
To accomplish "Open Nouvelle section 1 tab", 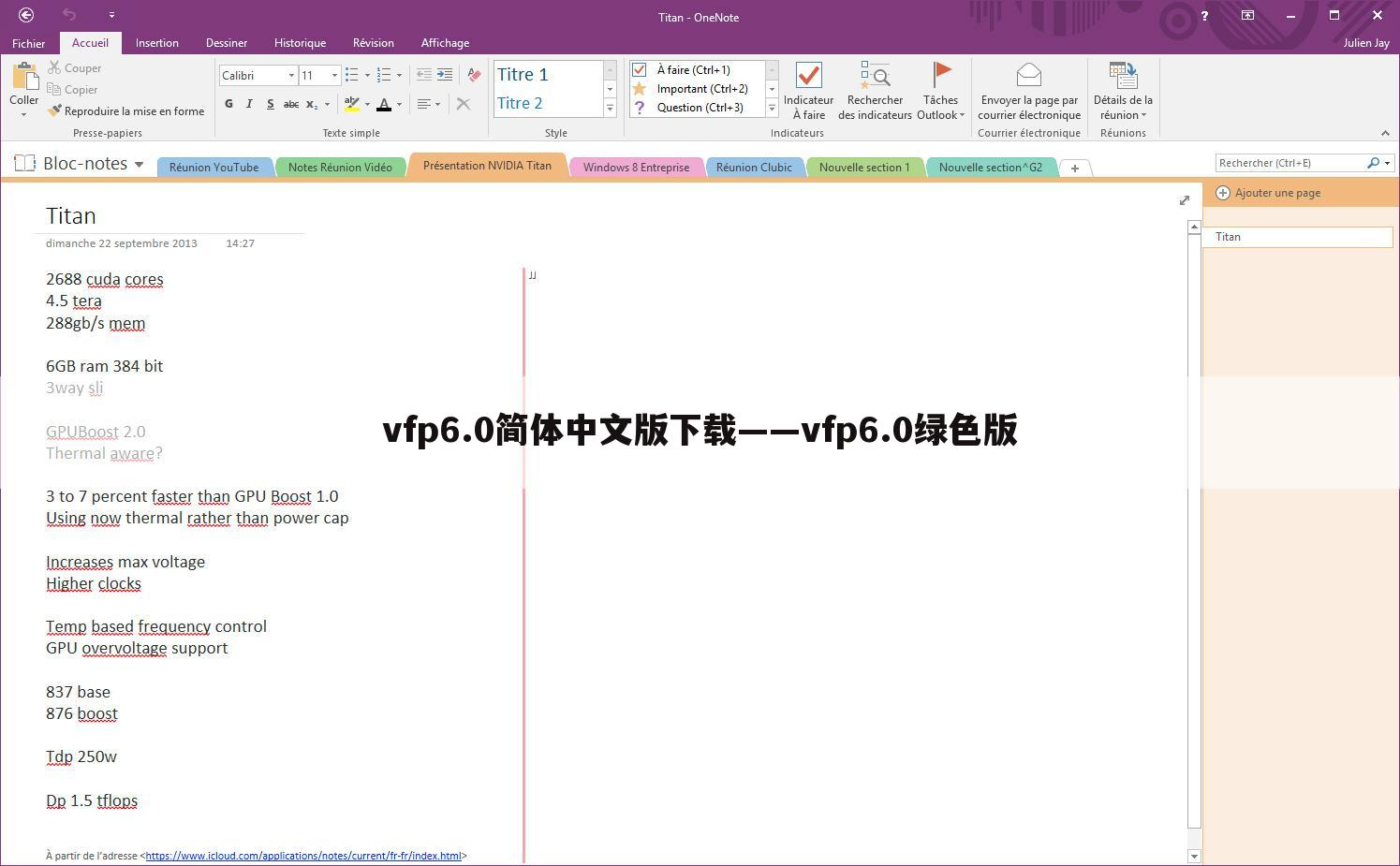I will tap(864, 167).
